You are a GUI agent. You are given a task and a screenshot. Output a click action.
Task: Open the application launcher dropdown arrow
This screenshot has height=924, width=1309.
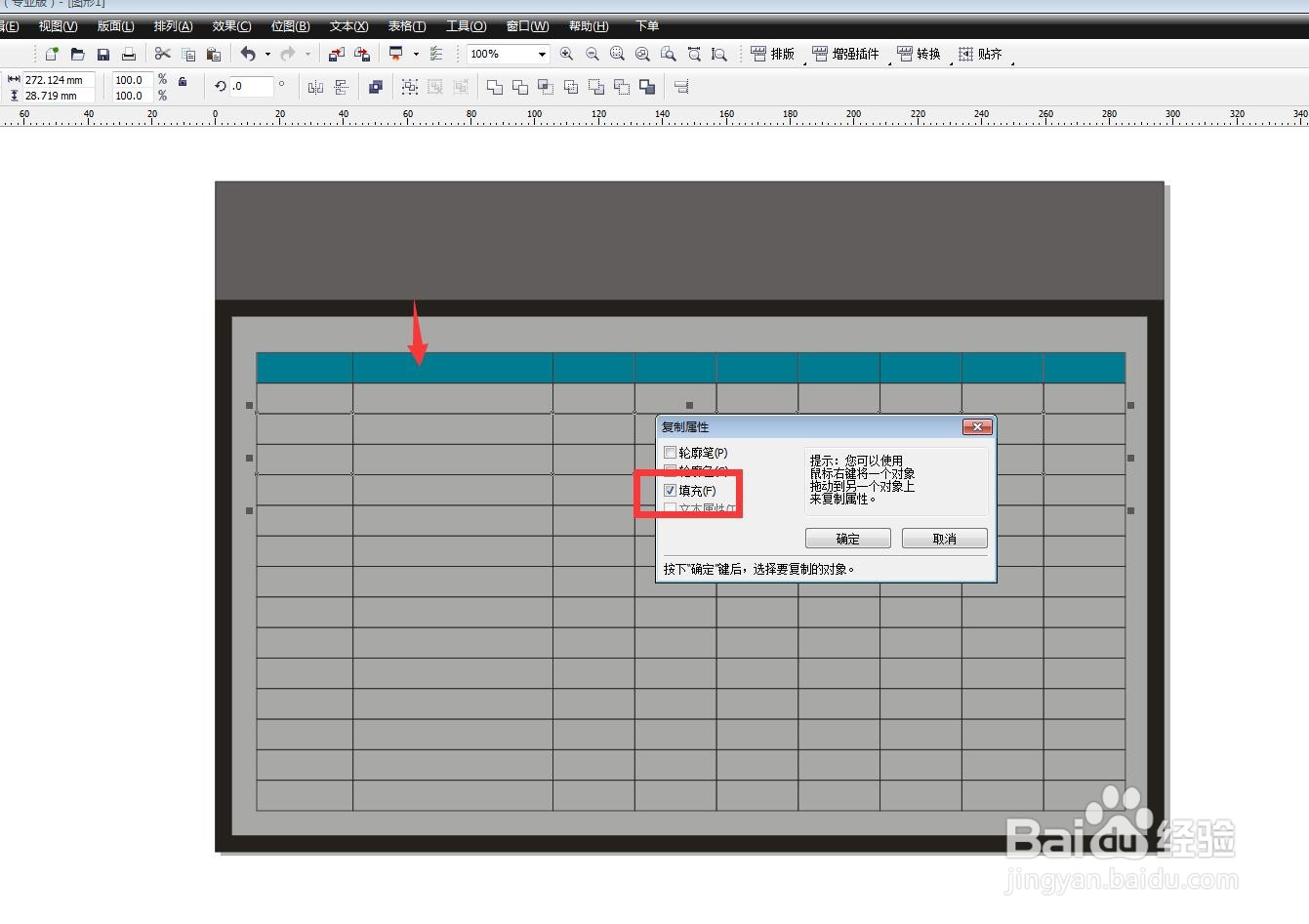pyautogui.click(x=416, y=55)
